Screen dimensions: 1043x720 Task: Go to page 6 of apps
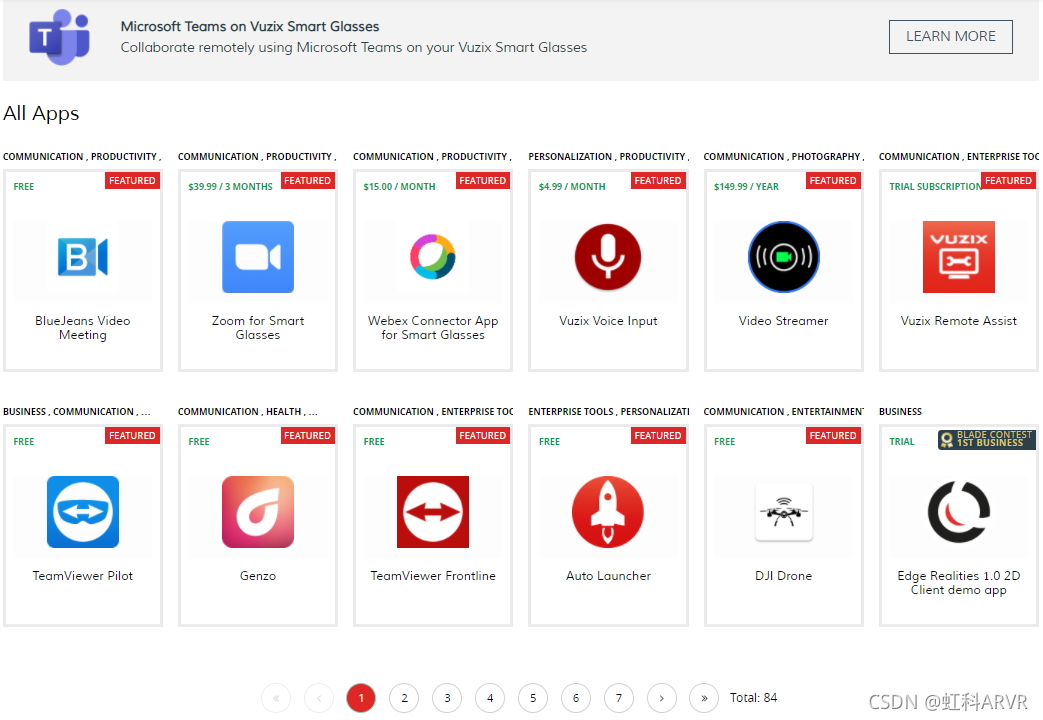pos(576,698)
